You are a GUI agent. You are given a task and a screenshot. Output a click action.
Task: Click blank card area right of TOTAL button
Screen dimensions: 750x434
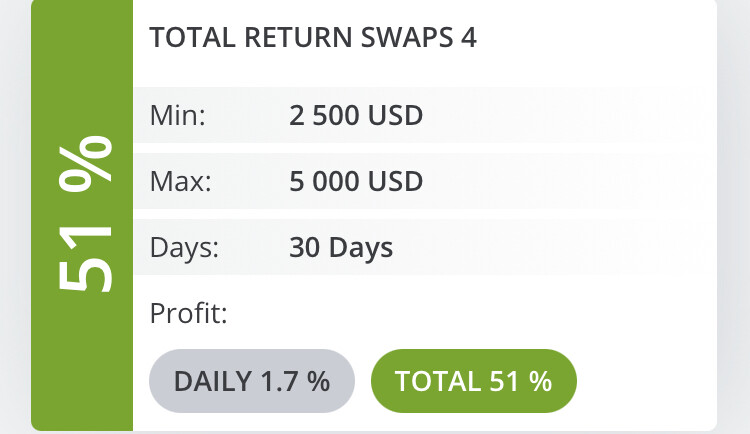point(646,381)
